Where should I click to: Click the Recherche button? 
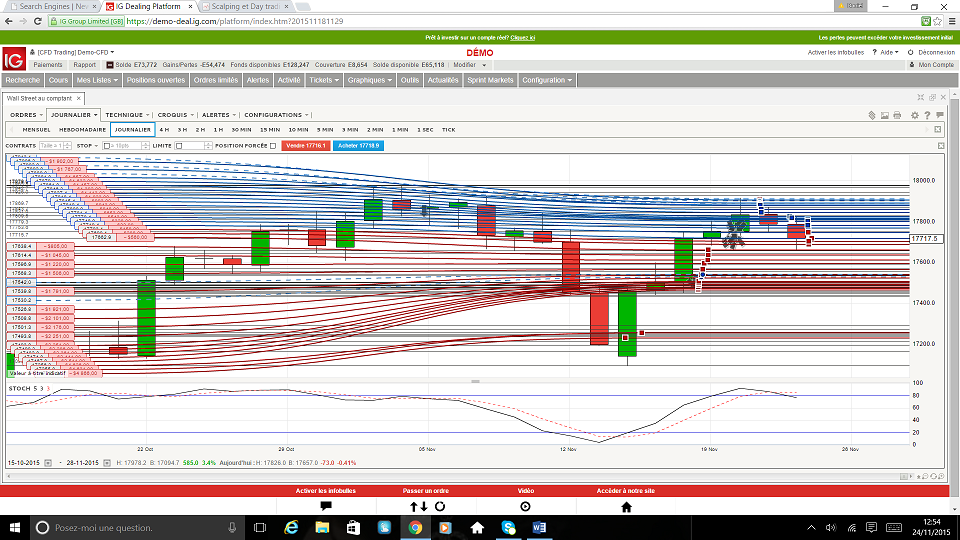point(23,80)
